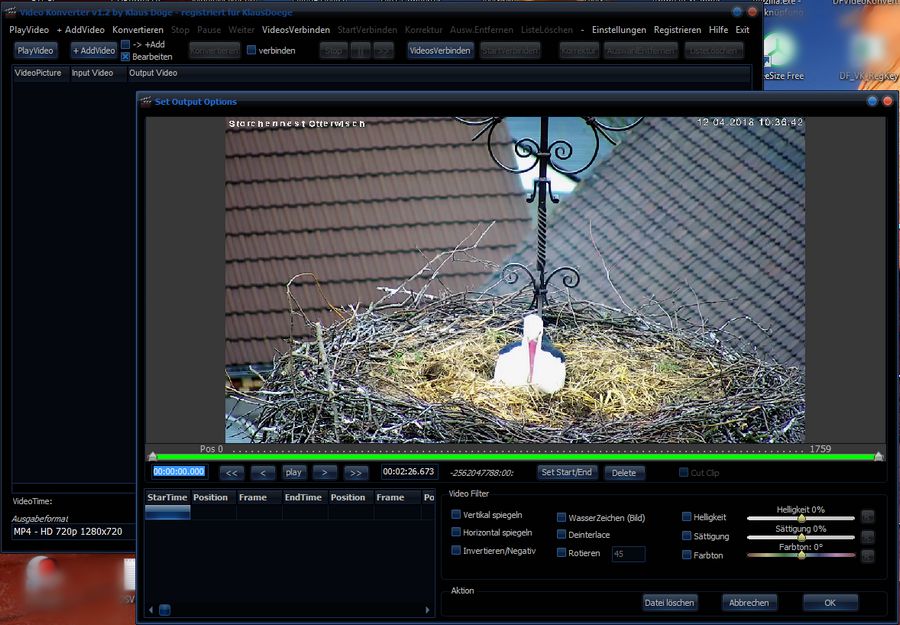Check the Invertieren/Negativ option
Image resolution: width=900 pixels, height=625 pixels.
point(456,551)
